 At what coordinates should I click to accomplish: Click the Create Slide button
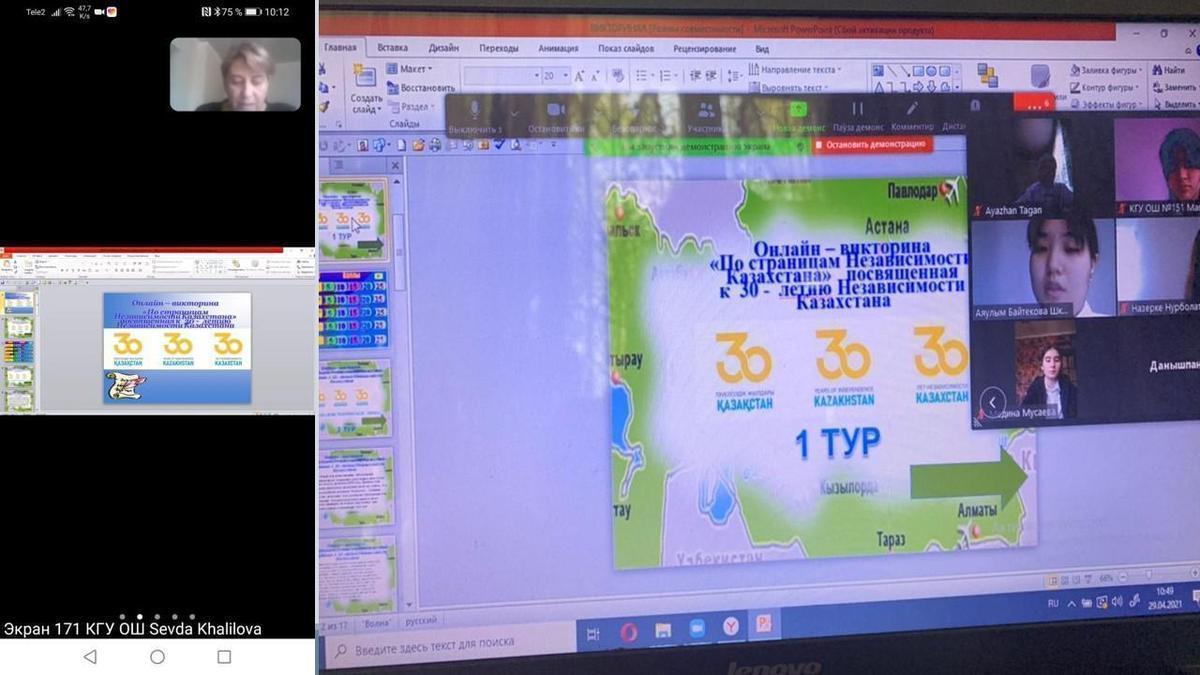(x=366, y=87)
